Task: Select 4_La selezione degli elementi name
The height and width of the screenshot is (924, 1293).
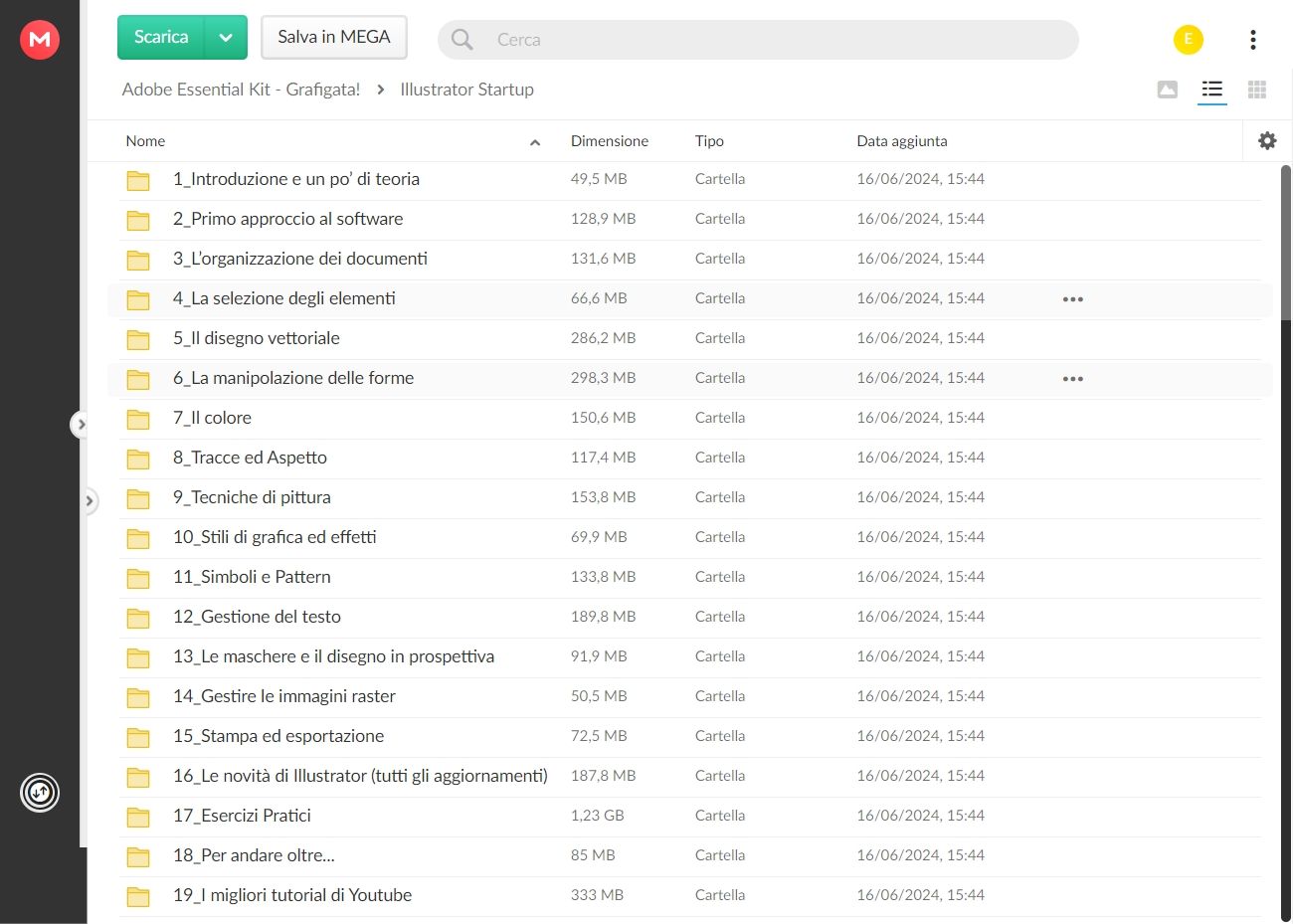Action: point(284,298)
